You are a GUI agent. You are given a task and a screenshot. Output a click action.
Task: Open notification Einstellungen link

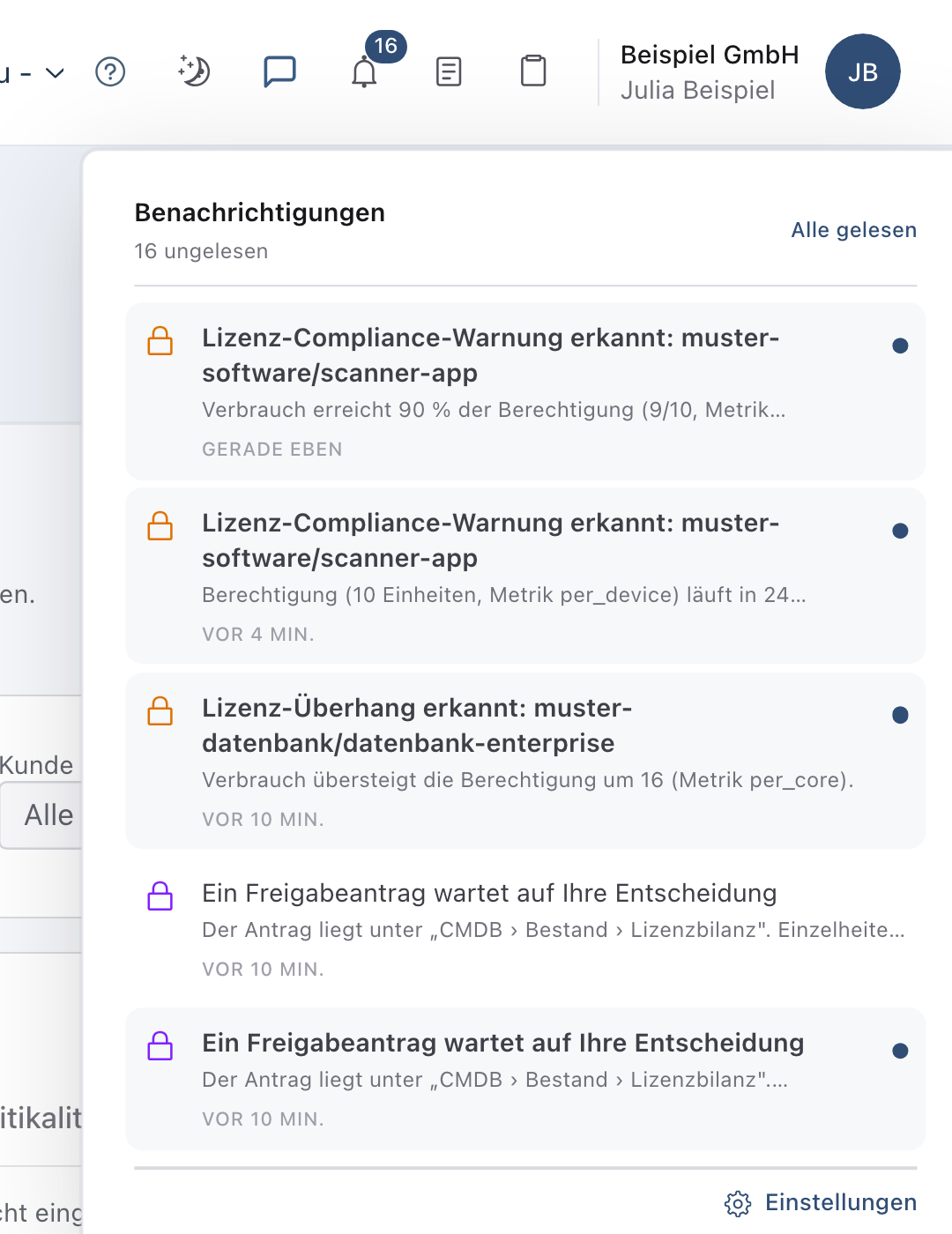[840, 1202]
